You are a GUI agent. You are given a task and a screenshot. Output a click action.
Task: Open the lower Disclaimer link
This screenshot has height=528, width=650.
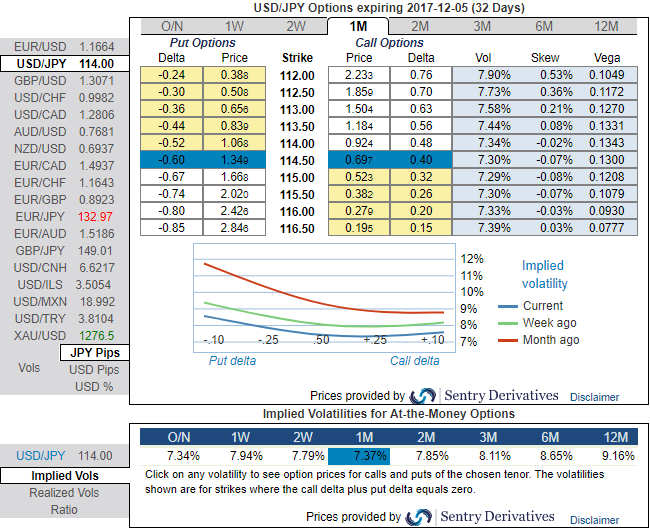pos(594,520)
